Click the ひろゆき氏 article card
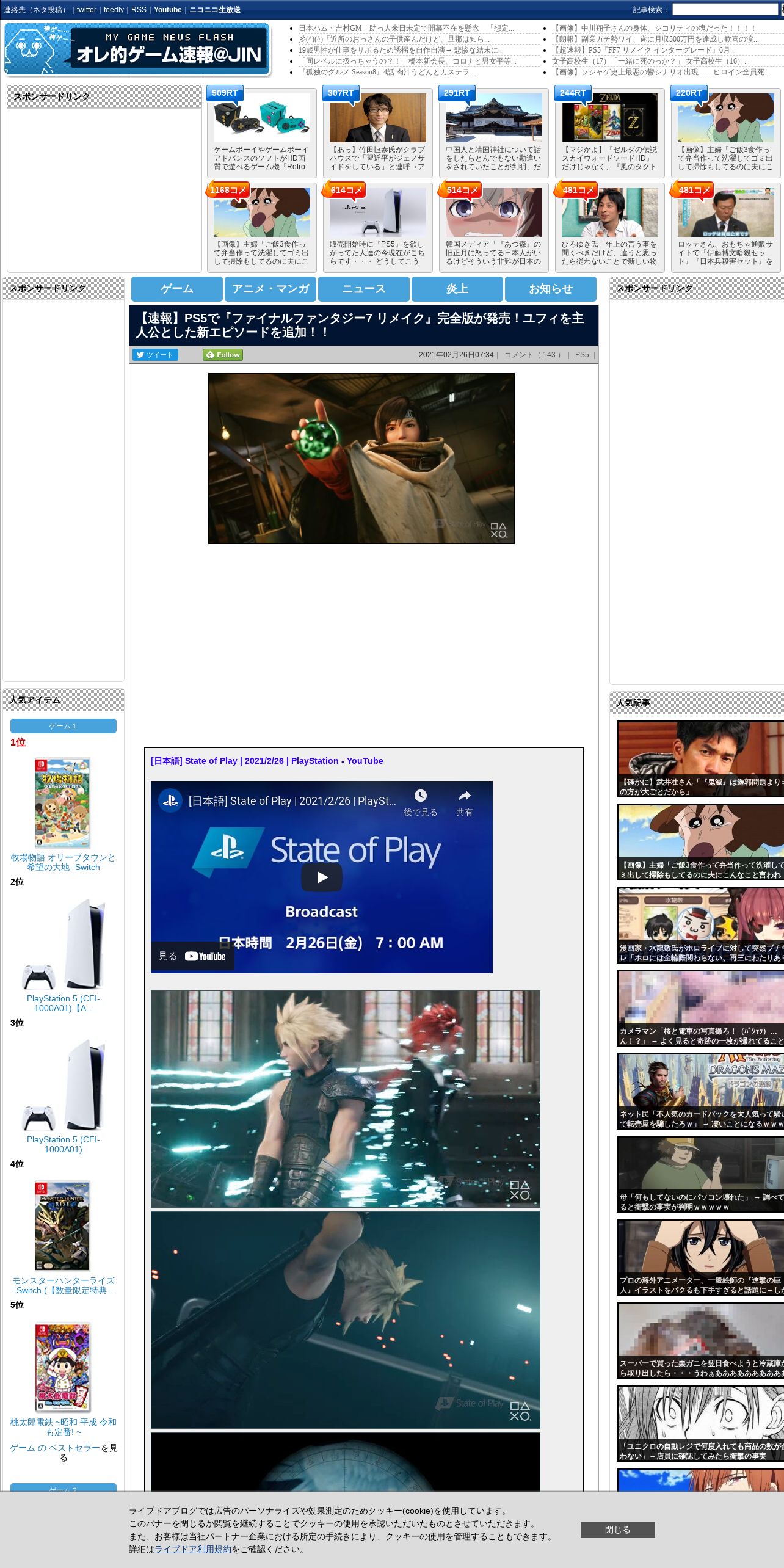 tap(610, 227)
